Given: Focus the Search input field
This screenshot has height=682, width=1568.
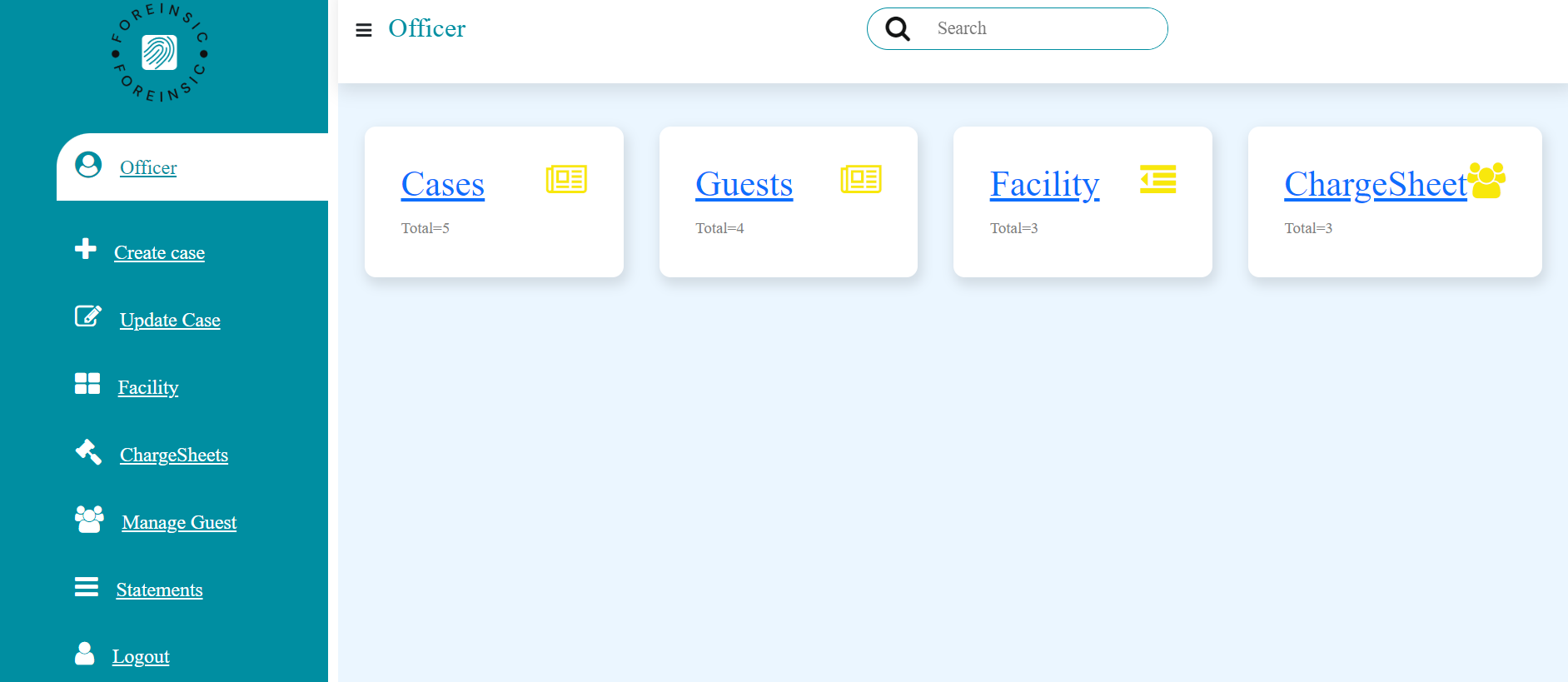Looking at the screenshot, I should point(1041,29).
